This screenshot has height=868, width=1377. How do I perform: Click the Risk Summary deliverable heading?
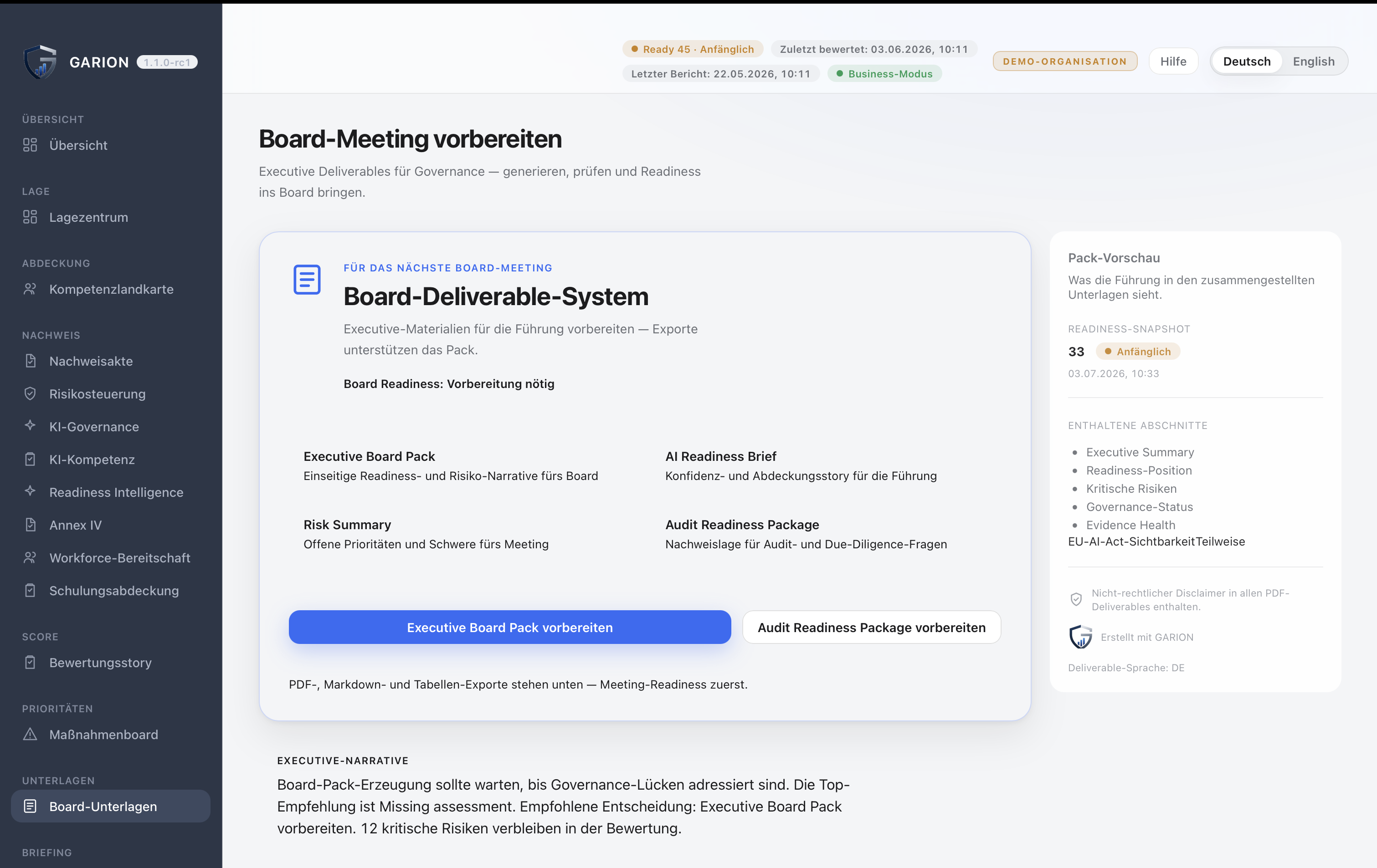[x=347, y=524]
